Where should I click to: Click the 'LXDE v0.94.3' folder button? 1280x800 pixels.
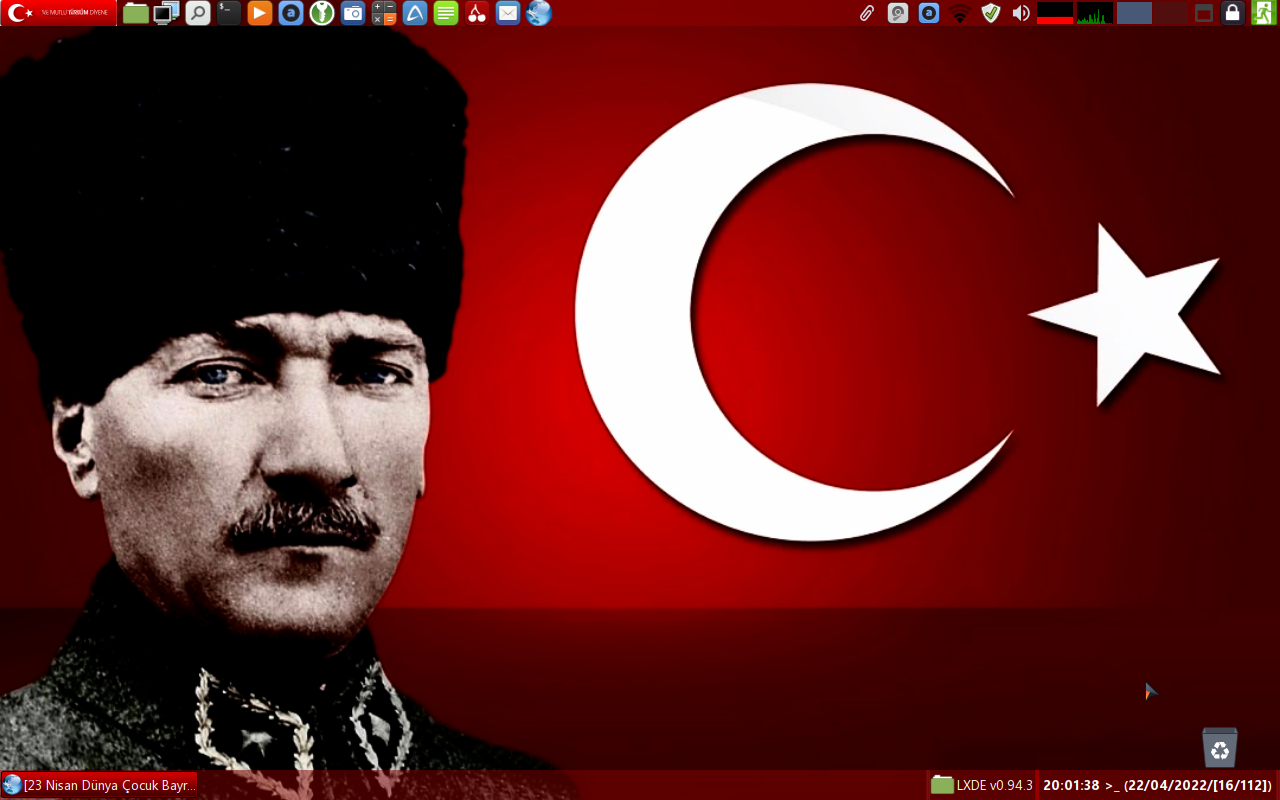(x=982, y=785)
